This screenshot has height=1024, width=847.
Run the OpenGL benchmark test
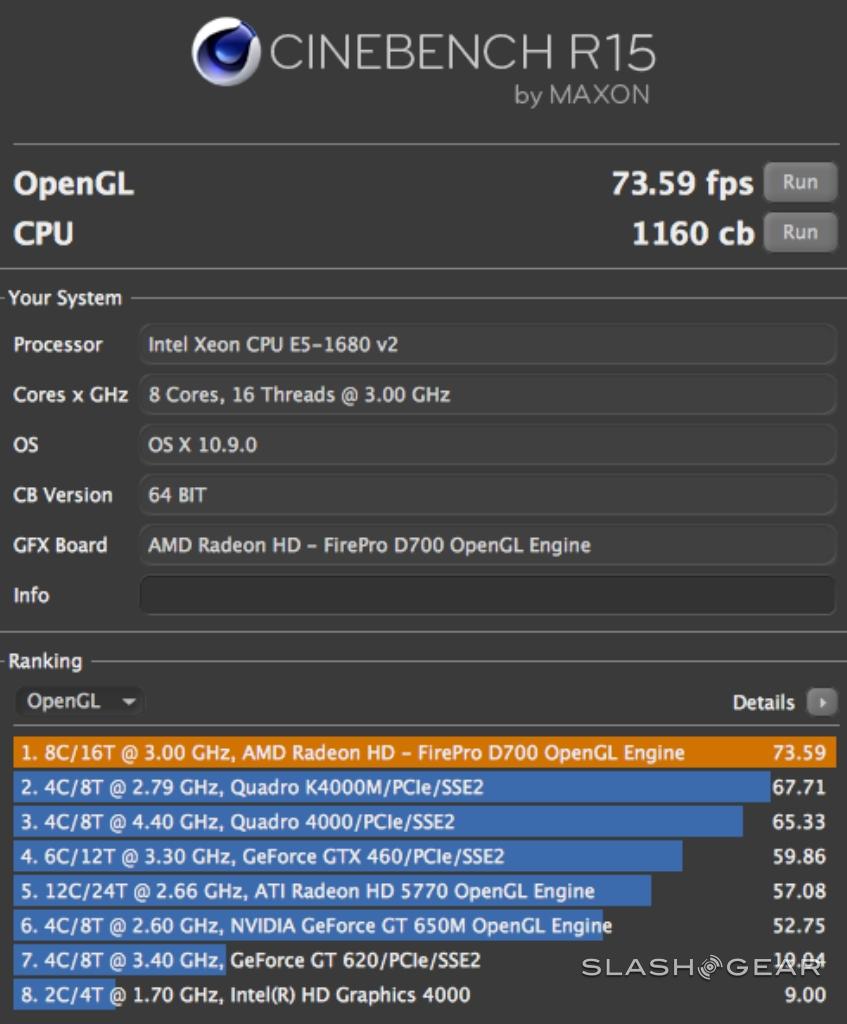799,183
